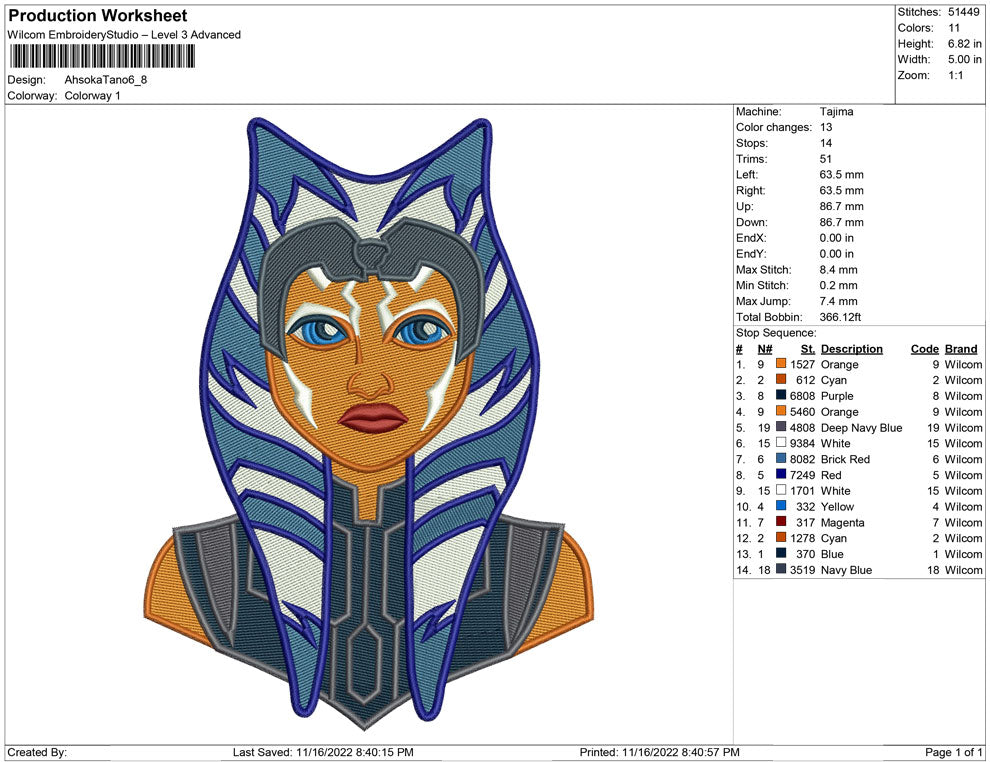This screenshot has width=990, height=762.
Task: Click the Colors value 11
Action: [953, 28]
